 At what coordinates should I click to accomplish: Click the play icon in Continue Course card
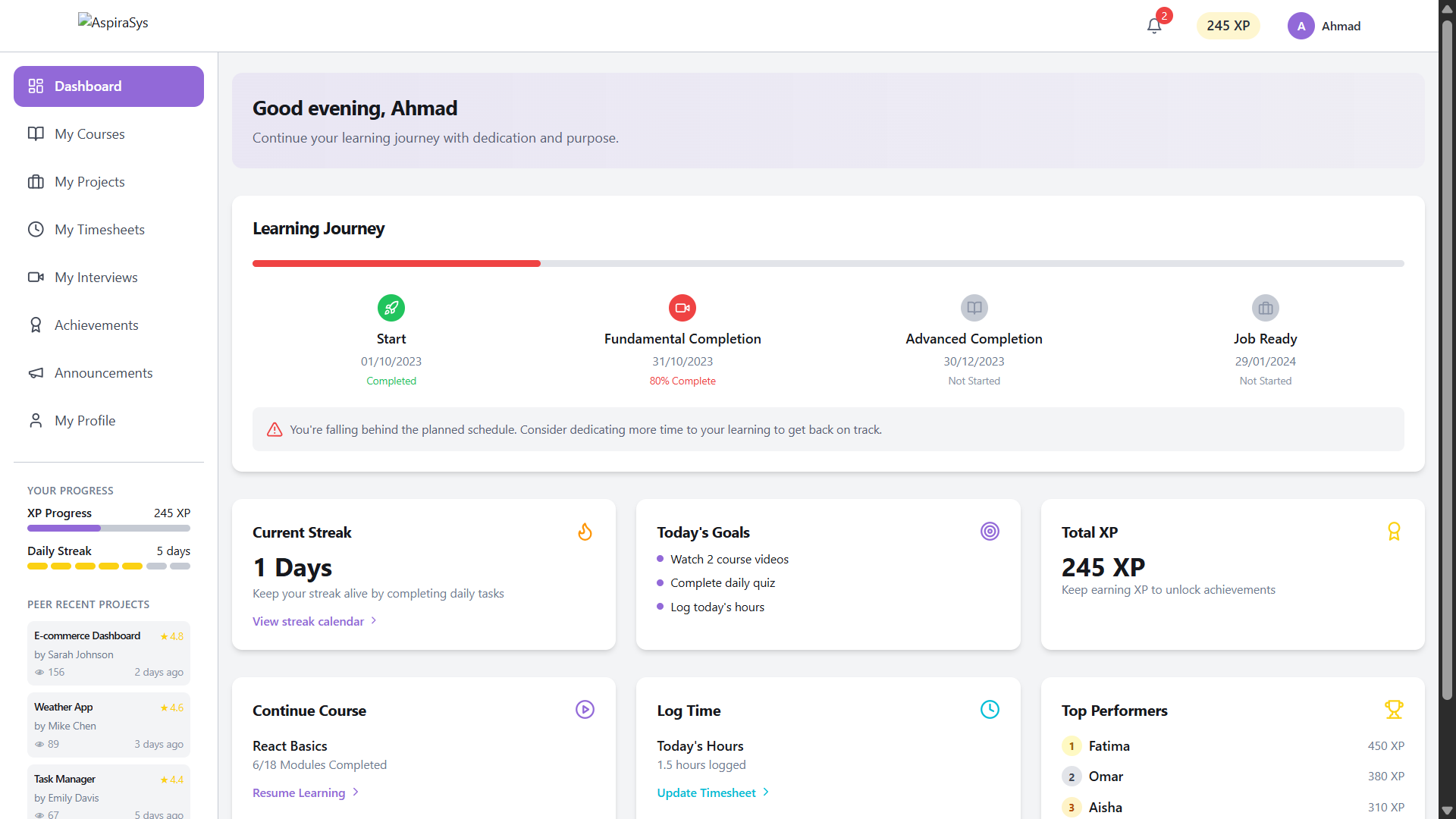pyautogui.click(x=585, y=710)
